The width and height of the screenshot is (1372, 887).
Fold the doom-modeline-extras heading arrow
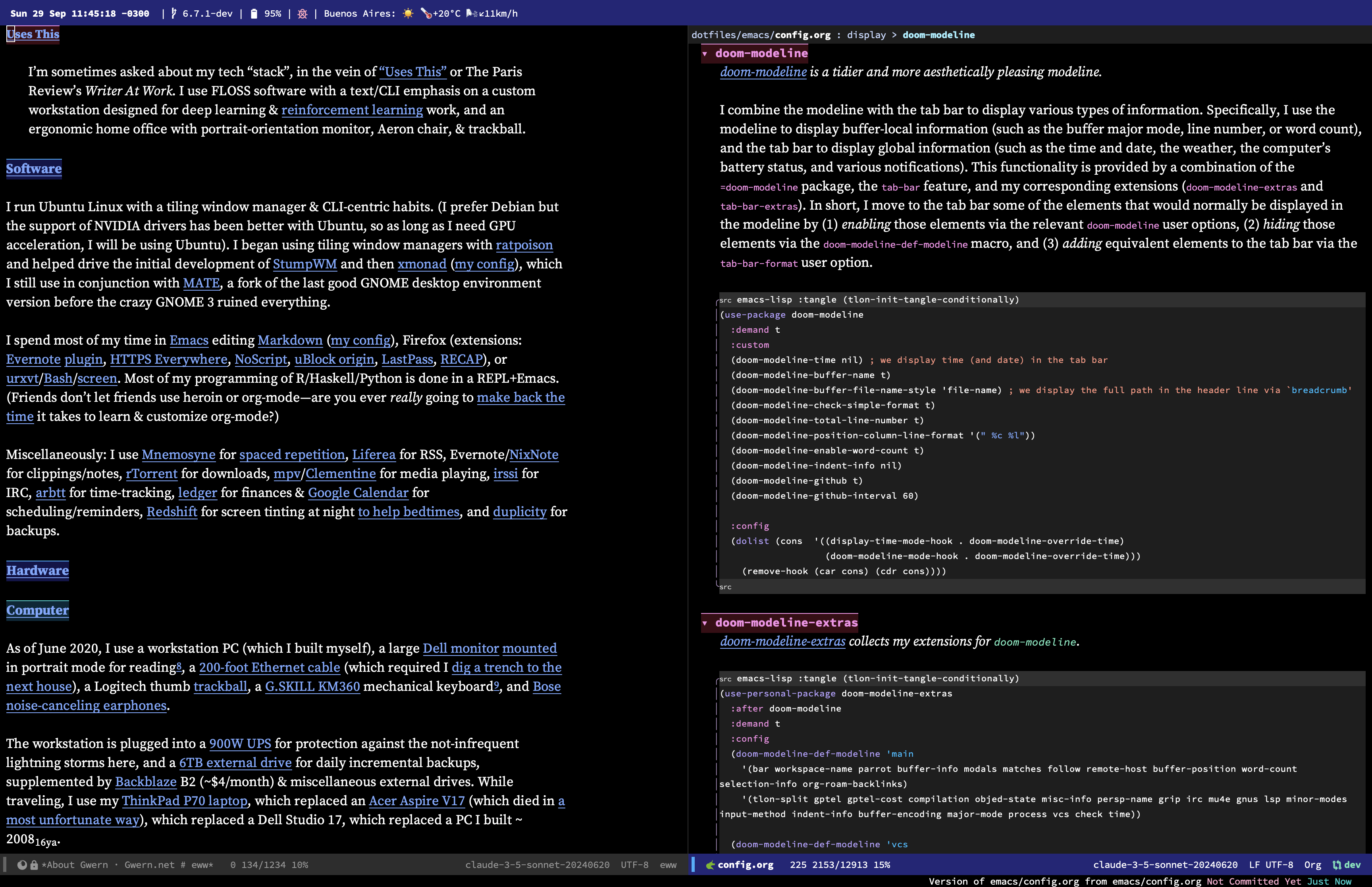pyautogui.click(x=705, y=623)
